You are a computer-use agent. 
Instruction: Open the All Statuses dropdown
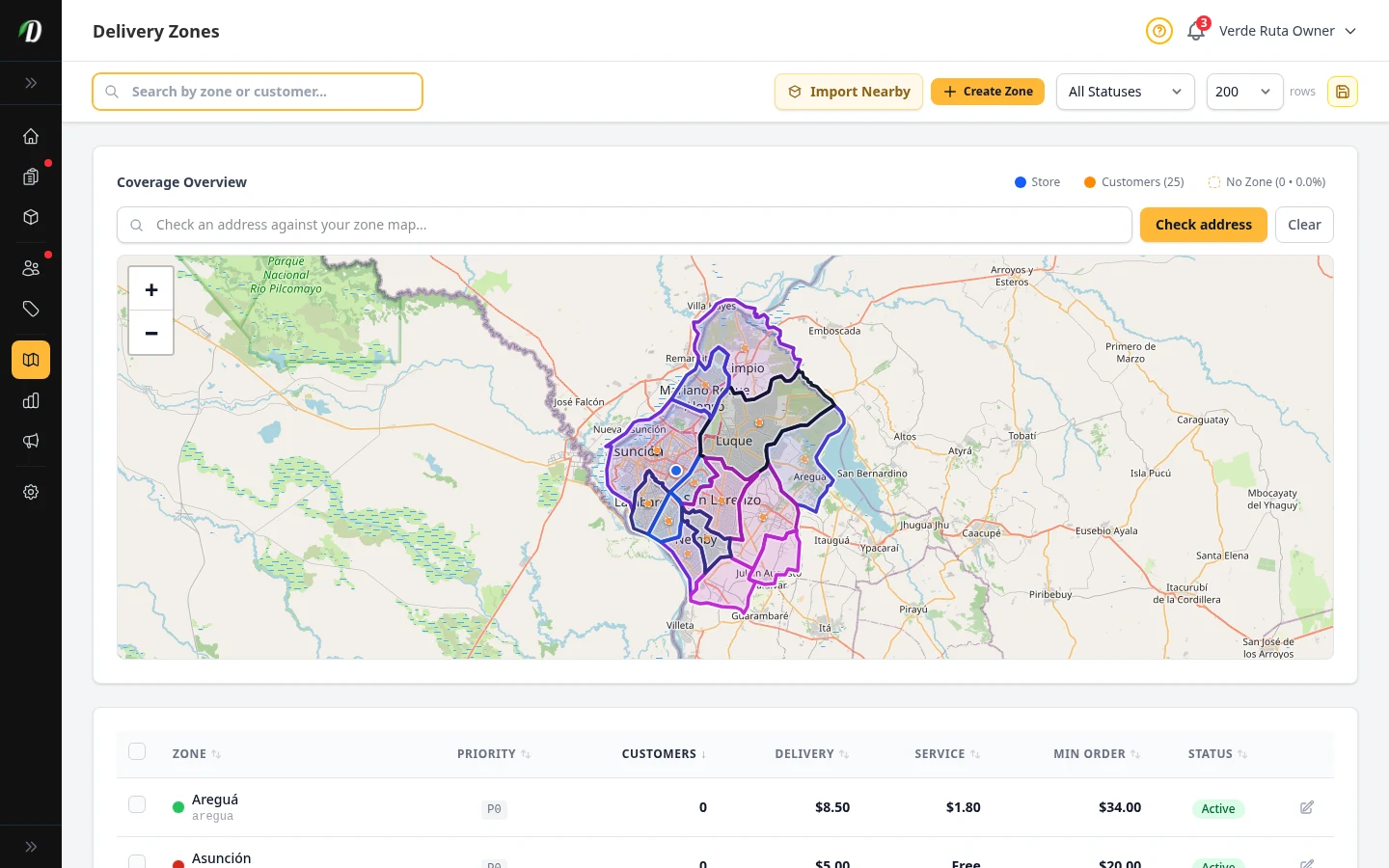pos(1125,92)
